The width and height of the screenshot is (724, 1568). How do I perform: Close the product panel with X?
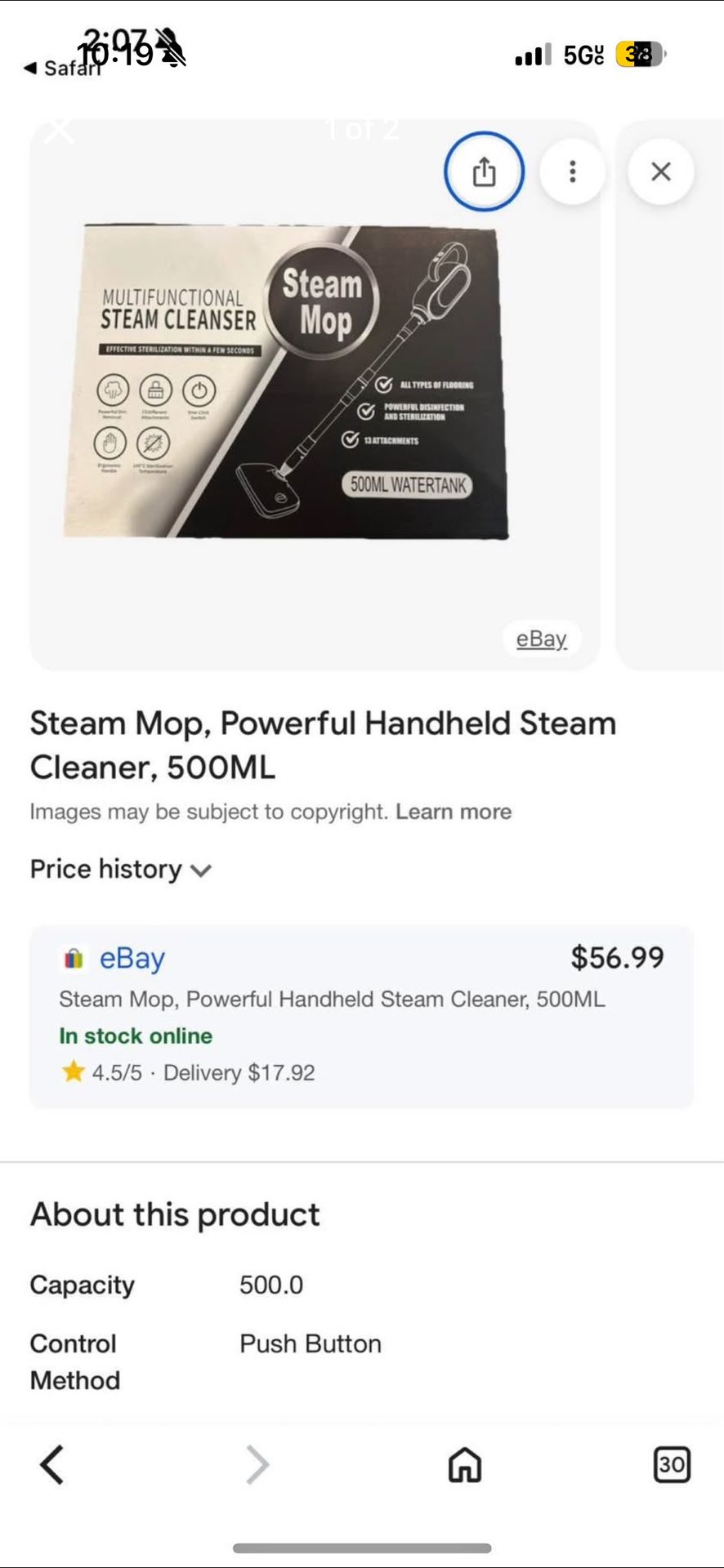click(x=660, y=171)
